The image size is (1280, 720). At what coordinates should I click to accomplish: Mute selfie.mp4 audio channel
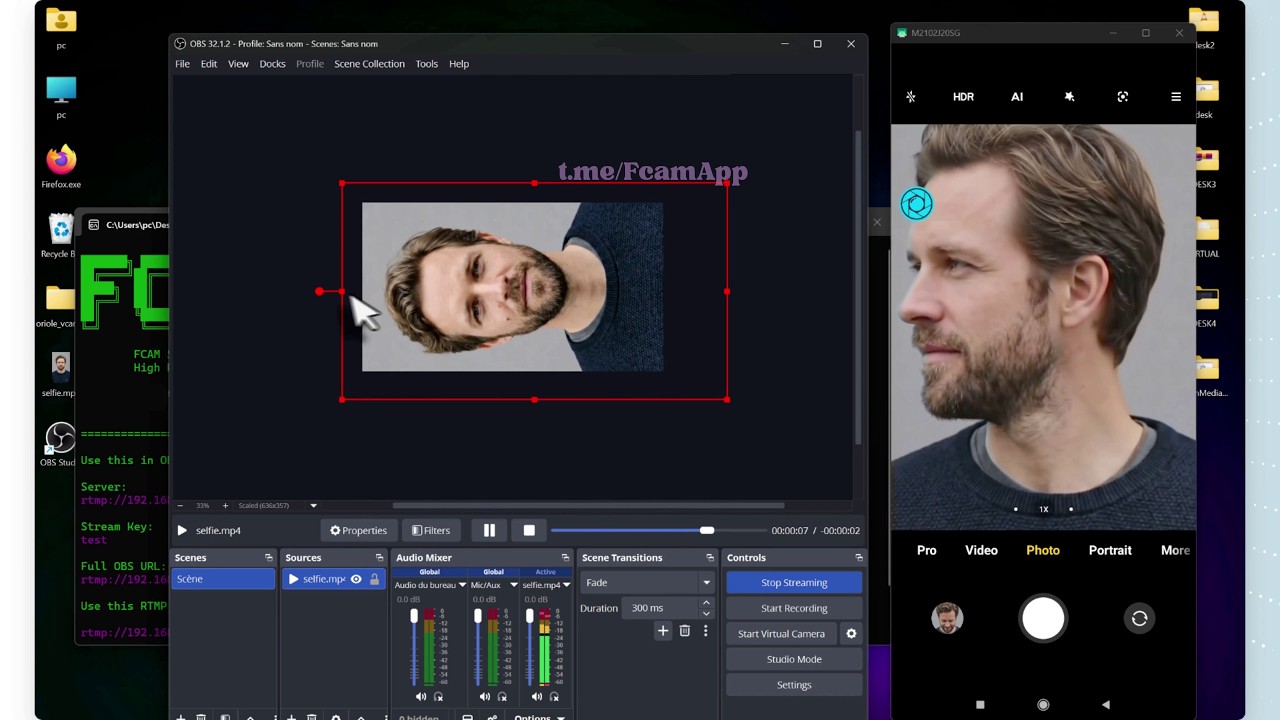pos(537,697)
